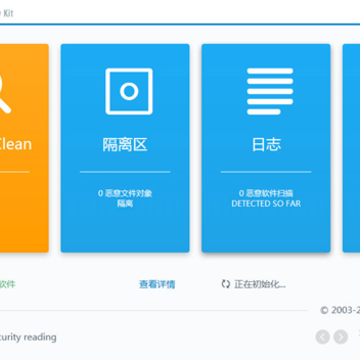360x360 pixels.
Task: Click the magnifying glass scan icon
Action: 4,94
